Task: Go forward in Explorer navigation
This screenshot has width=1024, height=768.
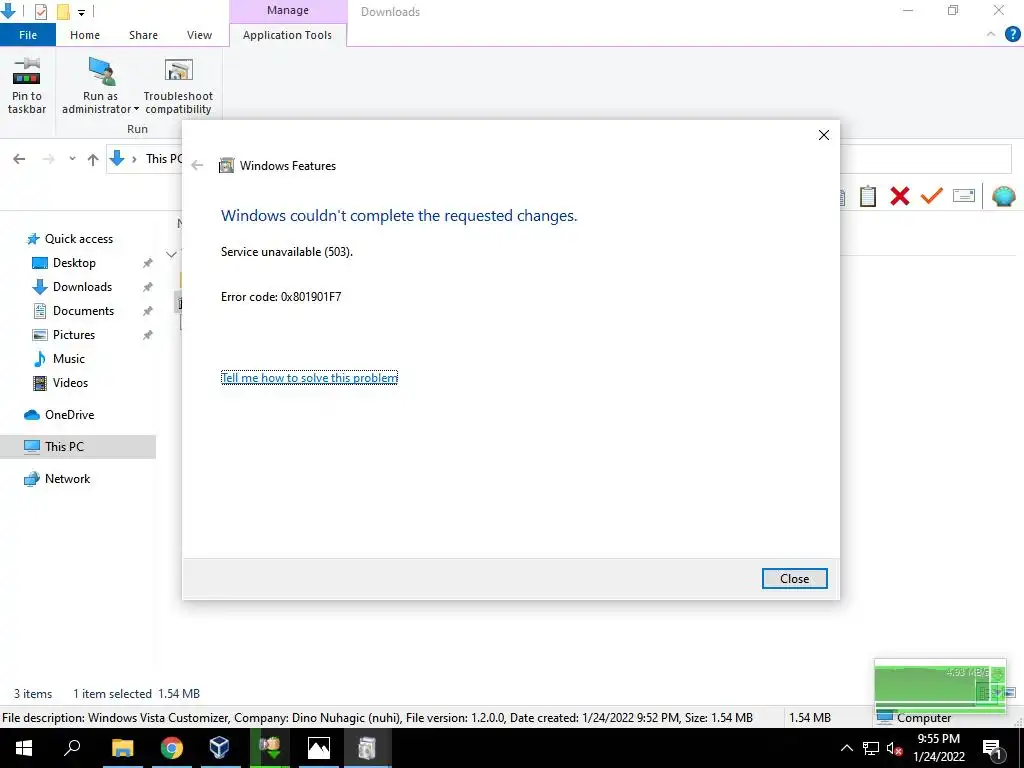Action: point(48,159)
